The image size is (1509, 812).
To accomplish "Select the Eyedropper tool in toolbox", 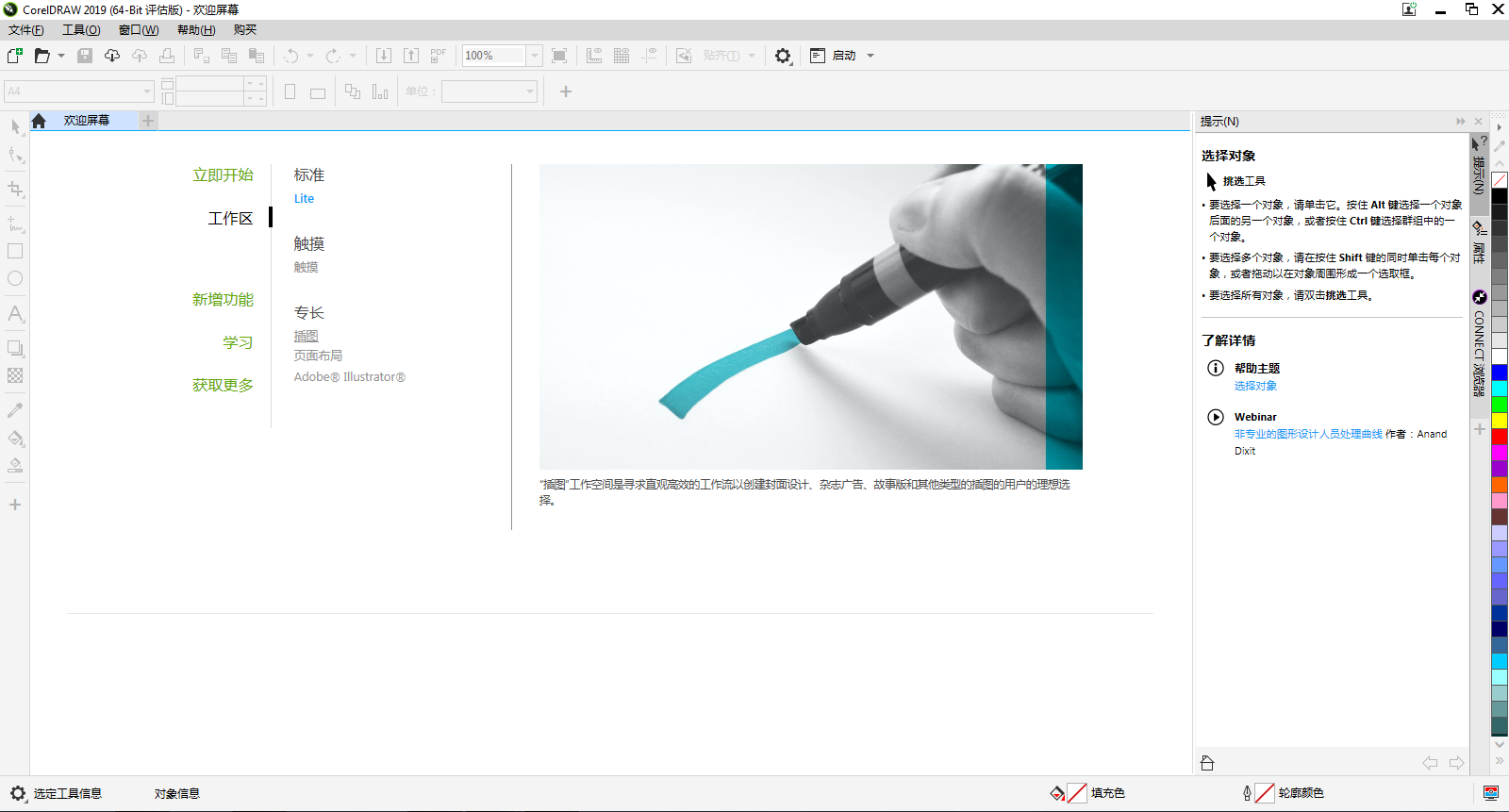I will click(x=15, y=410).
